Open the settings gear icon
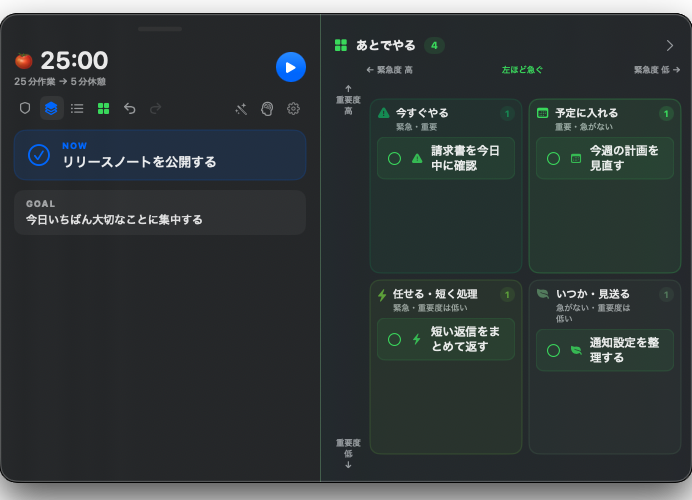This screenshot has height=500, width=692. click(x=293, y=109)
